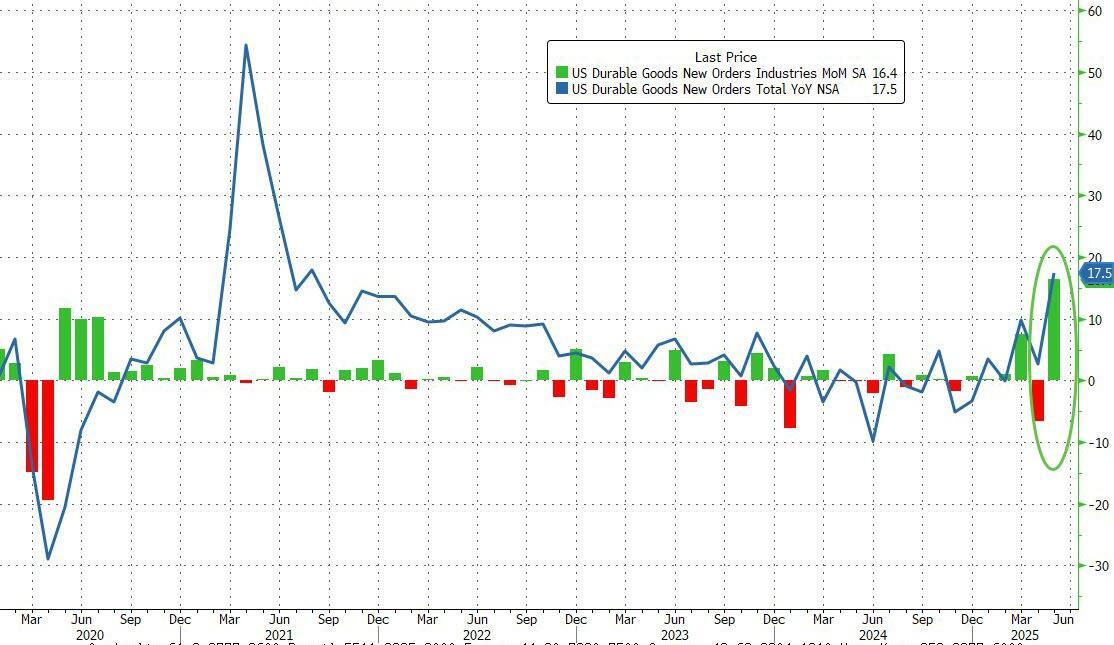The height and width of the screenshot is (645, 1114).
Task: Click the blue YoY NSA legend swatch
Action: [x=562, y=90]
